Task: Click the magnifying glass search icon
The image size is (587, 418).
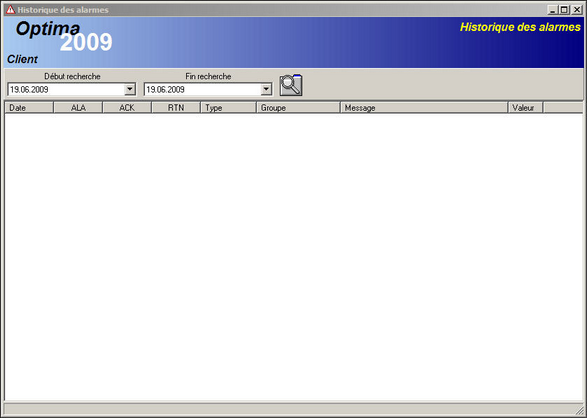Action: point(291,85)
